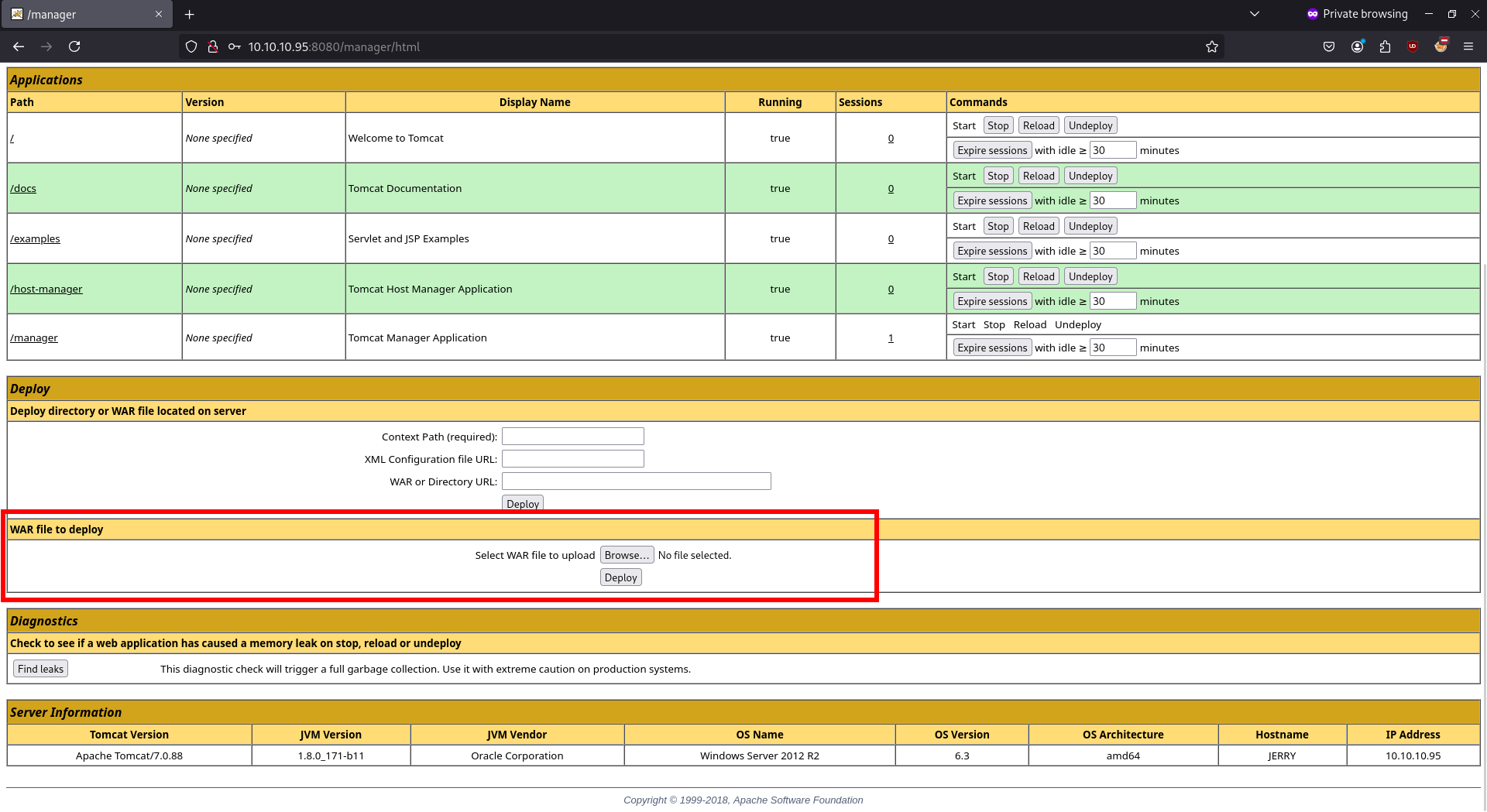
Task: Click the FoxyProxy extension icon
Action: coord(1441,46)
